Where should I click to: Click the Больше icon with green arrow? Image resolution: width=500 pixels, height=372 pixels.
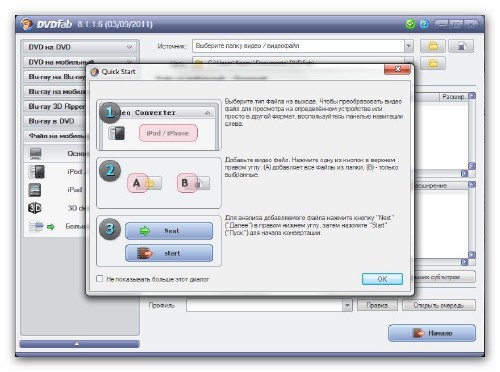pos(41,227)
